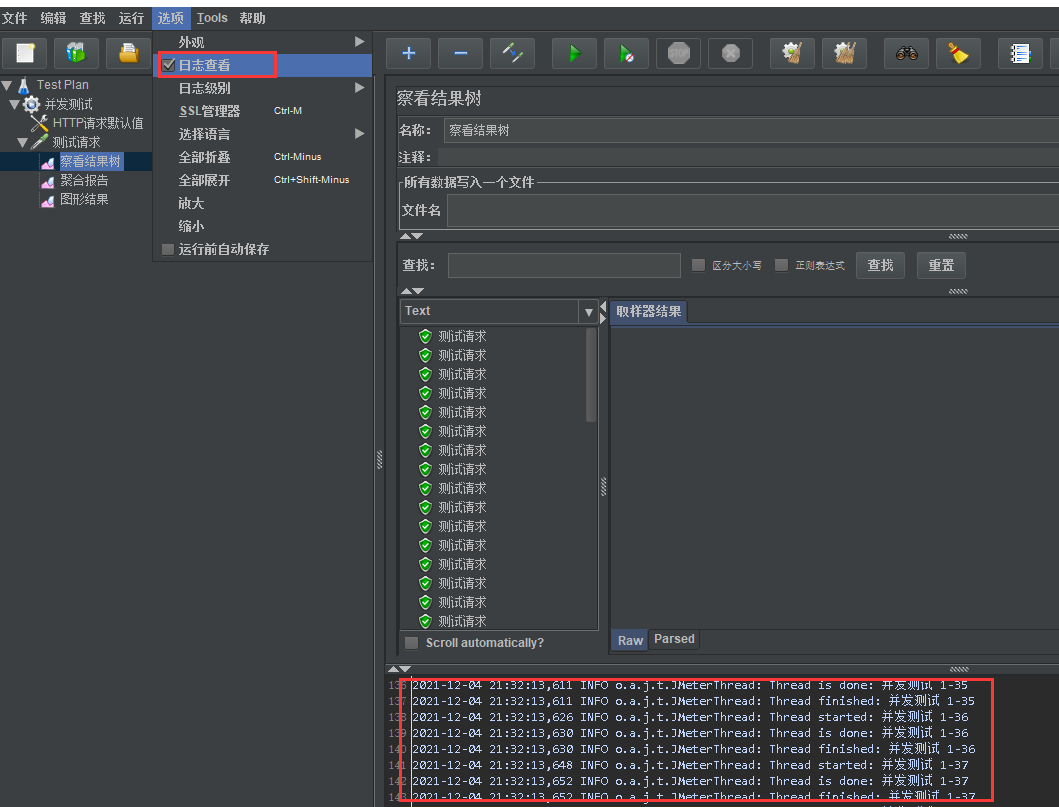Click the Function helper list icon
The image size is (1059, 807).
pyautogui.click(x=1020, y=53)
